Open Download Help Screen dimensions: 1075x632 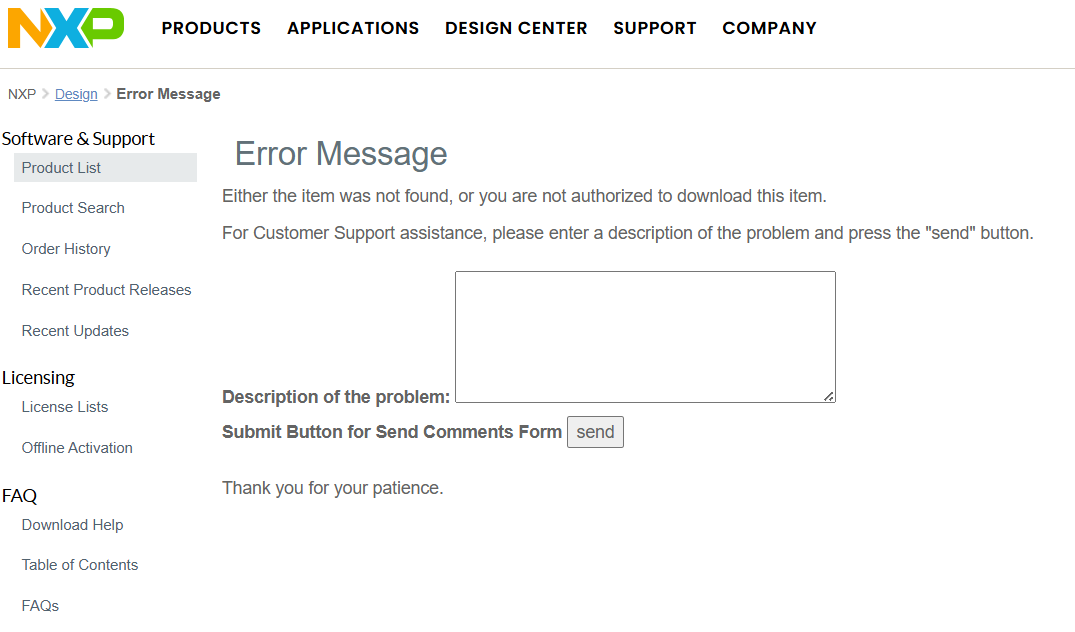click(x=72, y=525)
